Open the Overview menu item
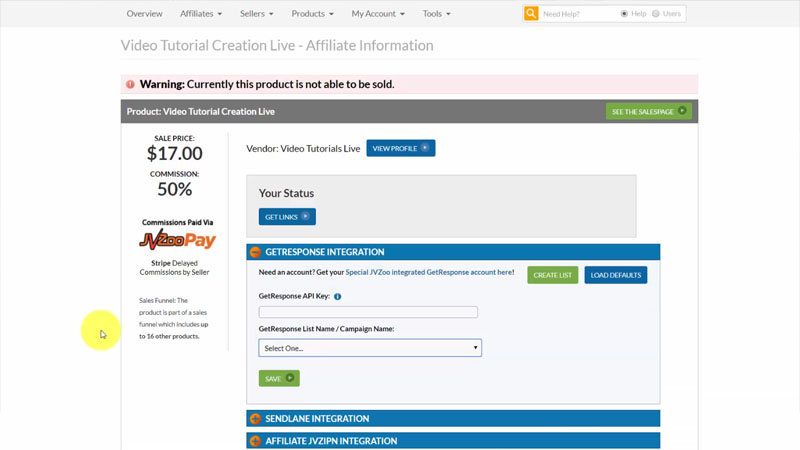The height and width of the screenshot is (450, 800). (x=145, y=14)
